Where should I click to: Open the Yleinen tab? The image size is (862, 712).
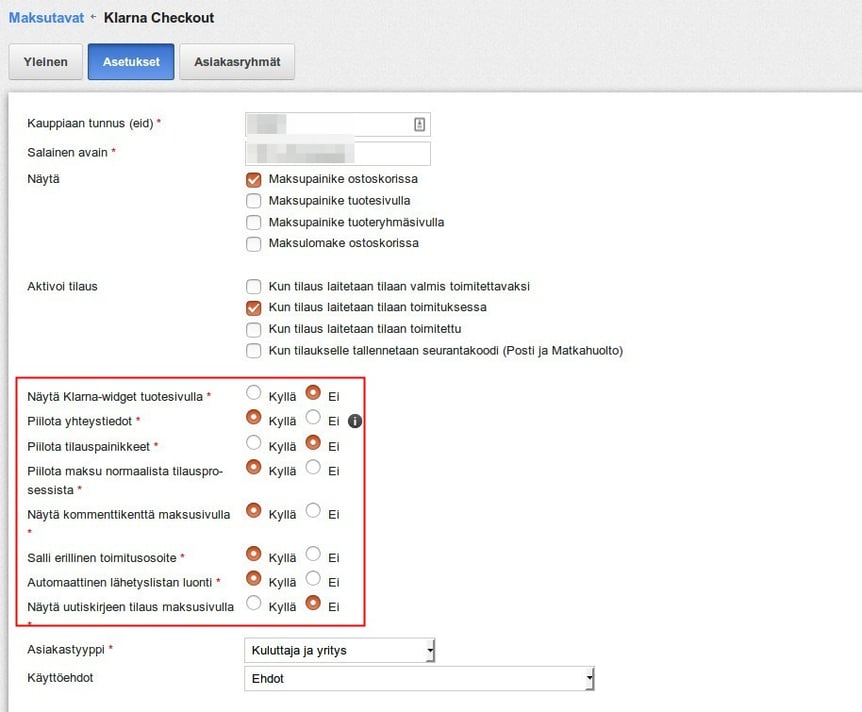[x=46, y=62]
